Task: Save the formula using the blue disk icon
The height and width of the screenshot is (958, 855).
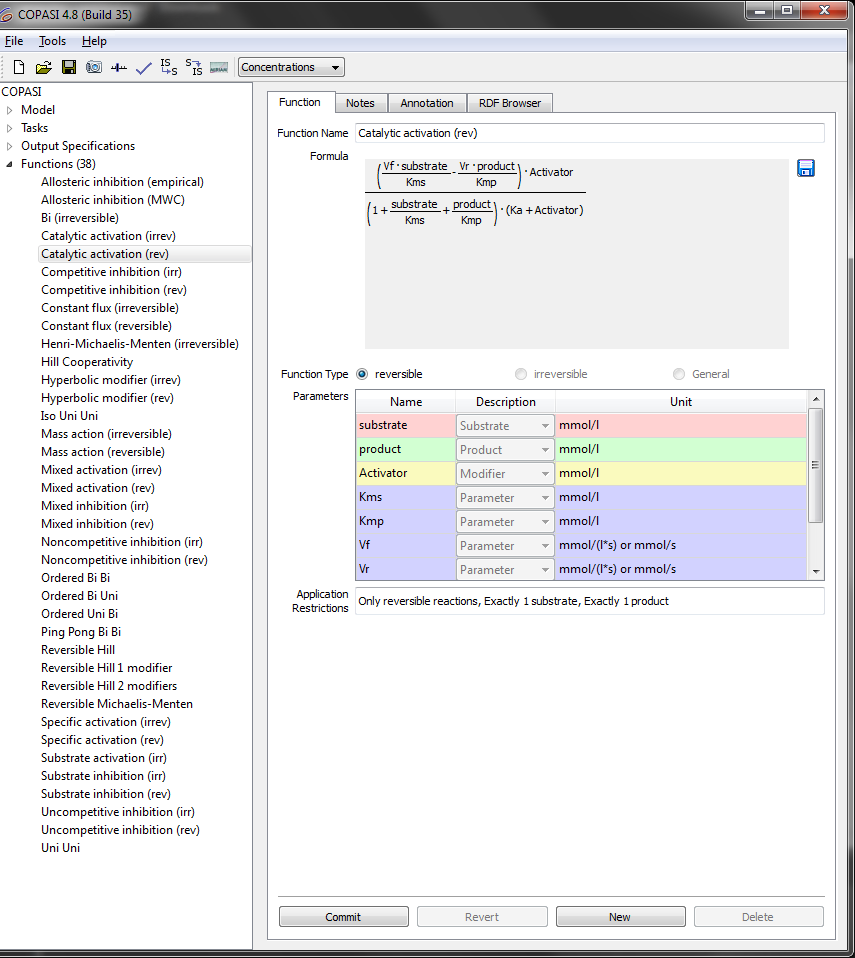Action: 805,168
